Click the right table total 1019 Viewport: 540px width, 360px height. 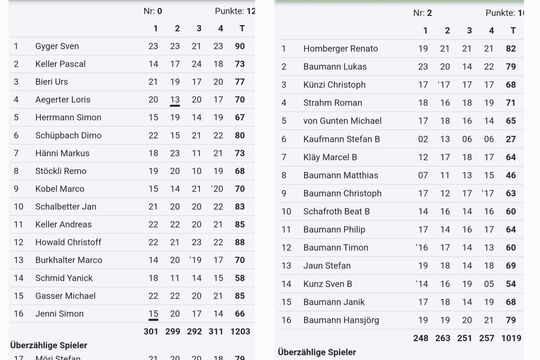click(x=511, y=338)
